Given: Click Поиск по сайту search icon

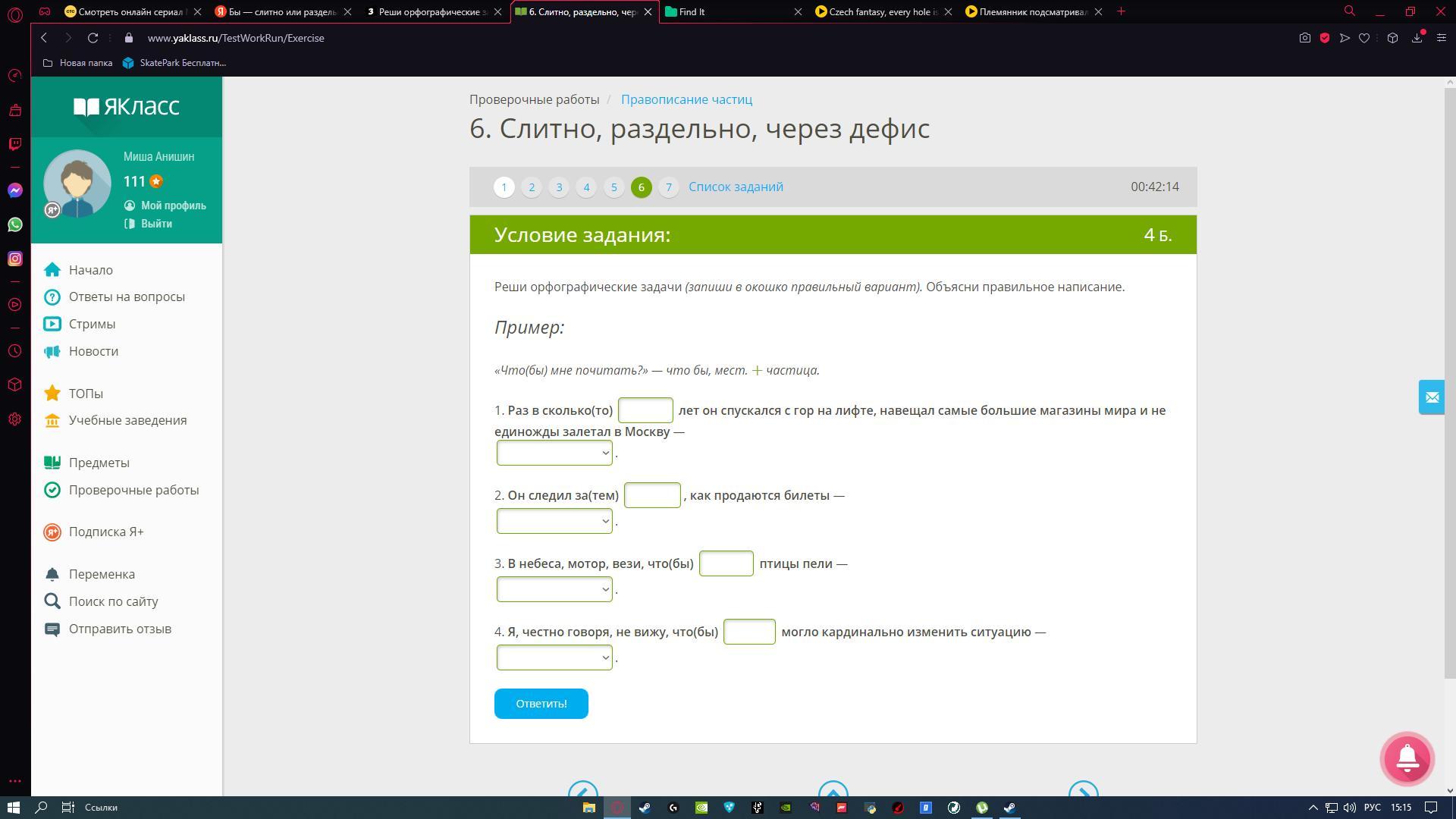Looking at the screenshot, I should [x=51, y=601].
